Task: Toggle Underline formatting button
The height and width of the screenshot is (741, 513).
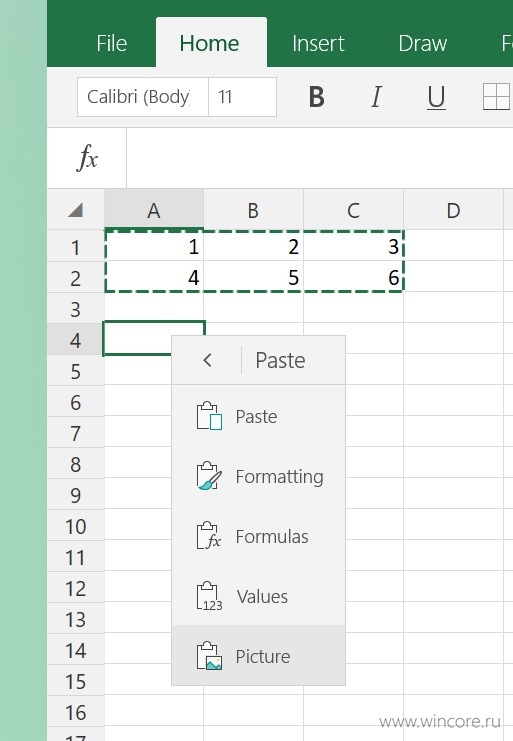Action: click(436, 97)
